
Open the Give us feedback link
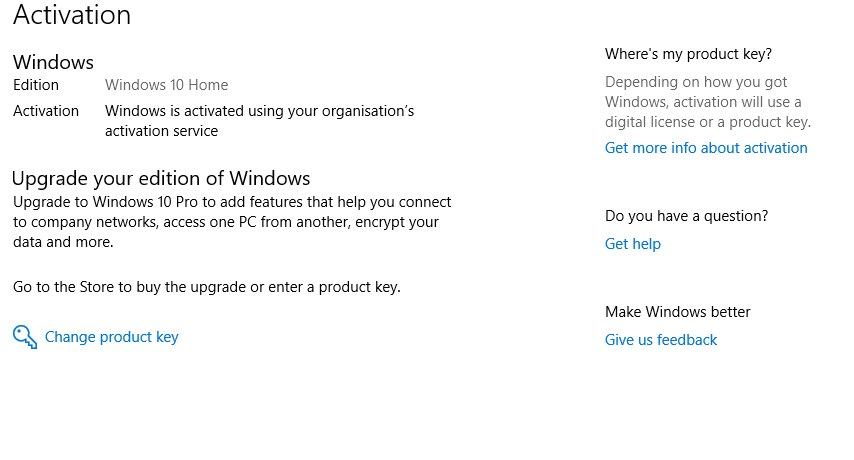coord(660,340)
